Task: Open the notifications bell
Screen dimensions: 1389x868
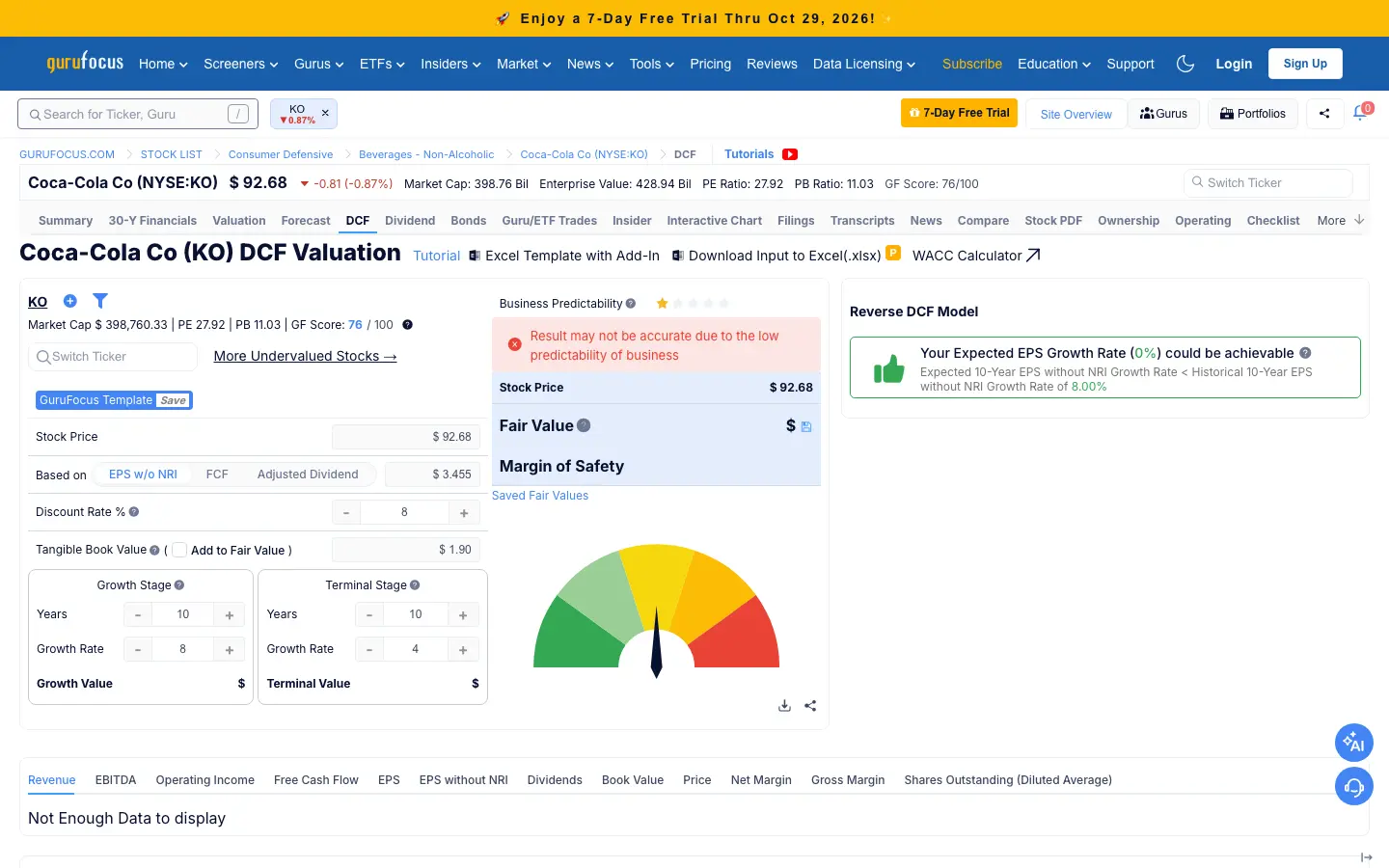Action: [1360, 113]
